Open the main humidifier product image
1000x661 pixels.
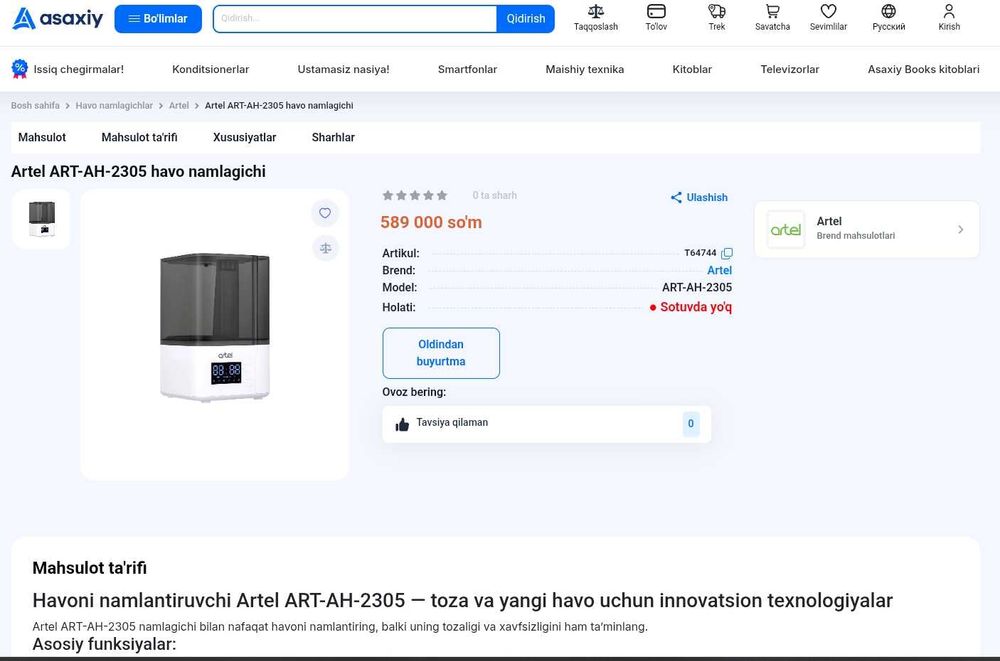pyautogui.click(x=215, y=327)
